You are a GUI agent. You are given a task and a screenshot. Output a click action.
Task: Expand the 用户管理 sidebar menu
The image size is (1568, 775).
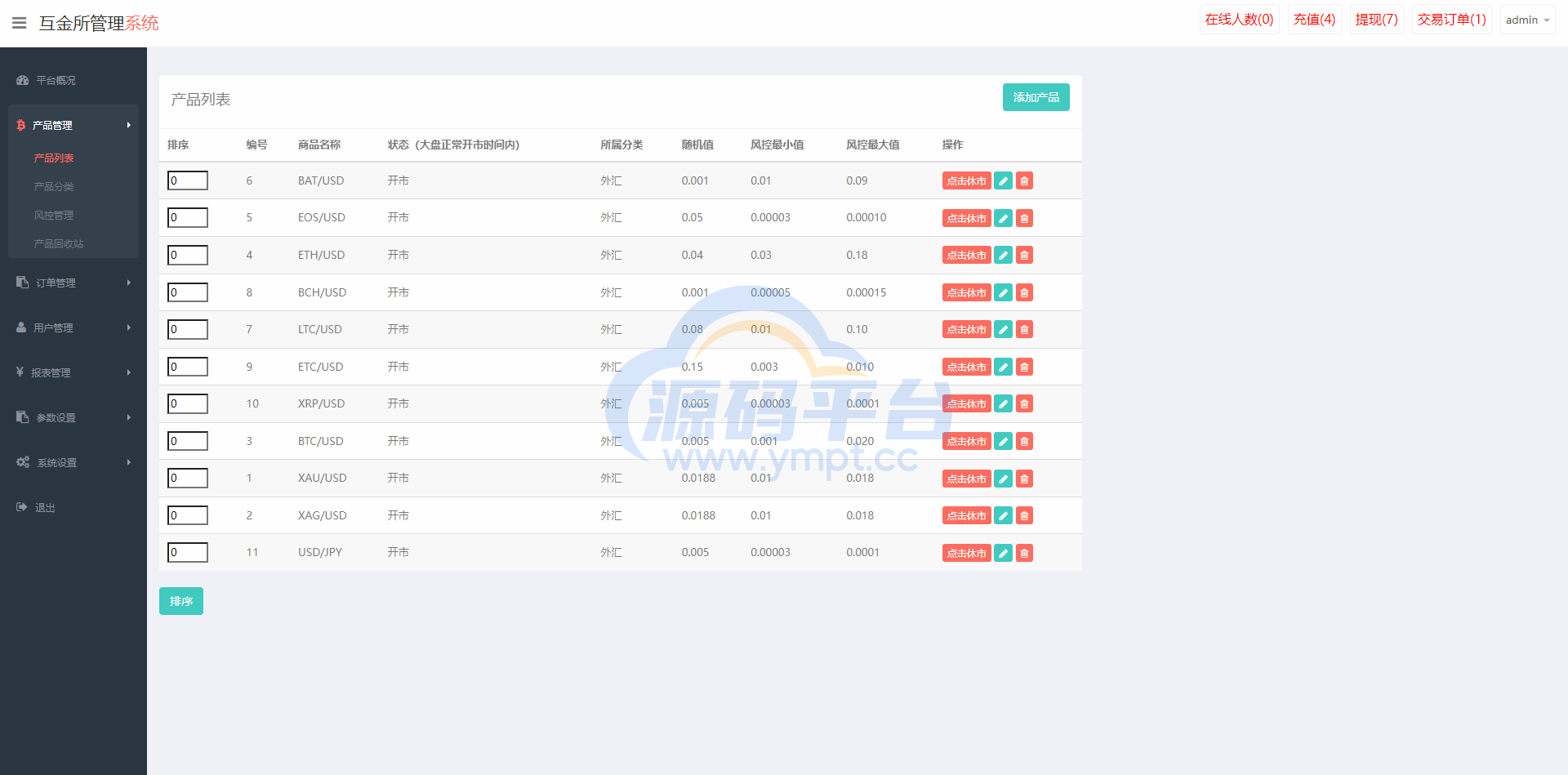point(73,327)
